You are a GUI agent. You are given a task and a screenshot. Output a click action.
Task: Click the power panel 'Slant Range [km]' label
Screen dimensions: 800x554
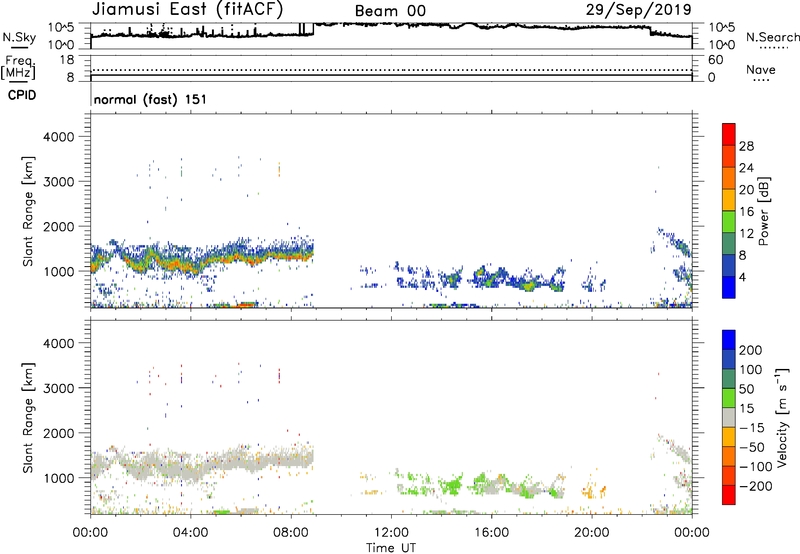click(x=28, y=211)
